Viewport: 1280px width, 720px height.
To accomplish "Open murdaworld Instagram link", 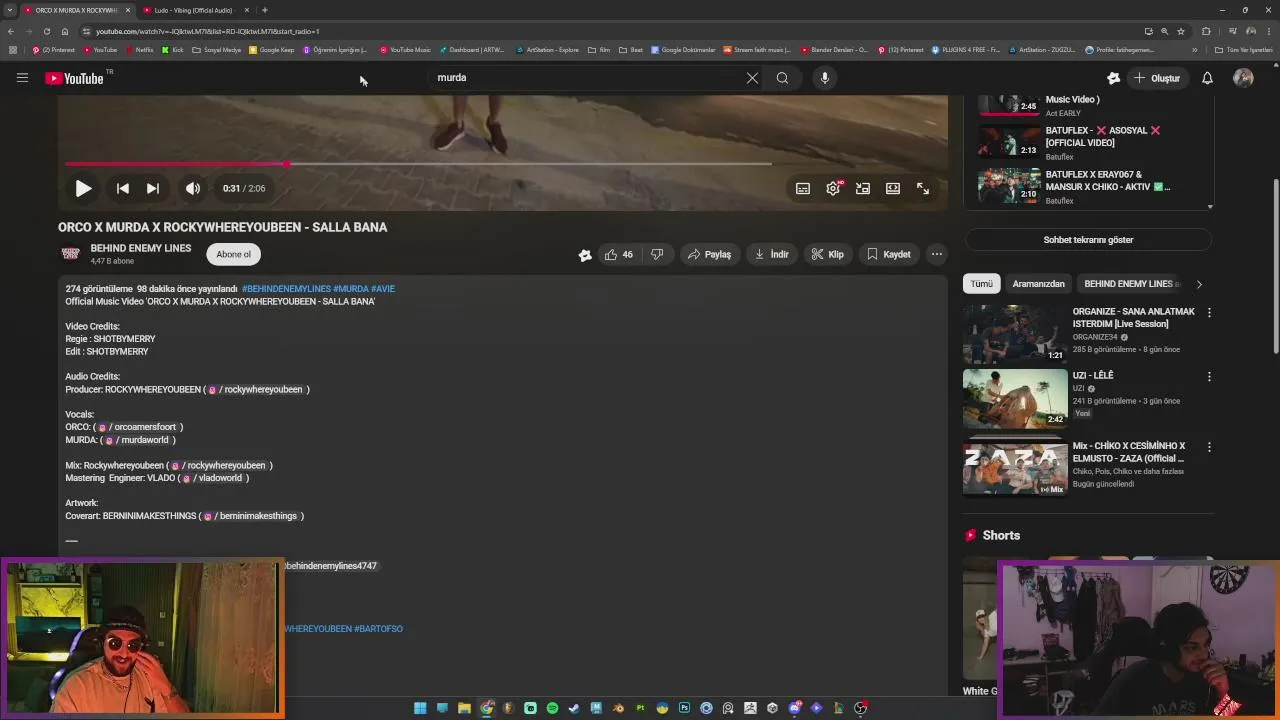I will coord(139,440).
